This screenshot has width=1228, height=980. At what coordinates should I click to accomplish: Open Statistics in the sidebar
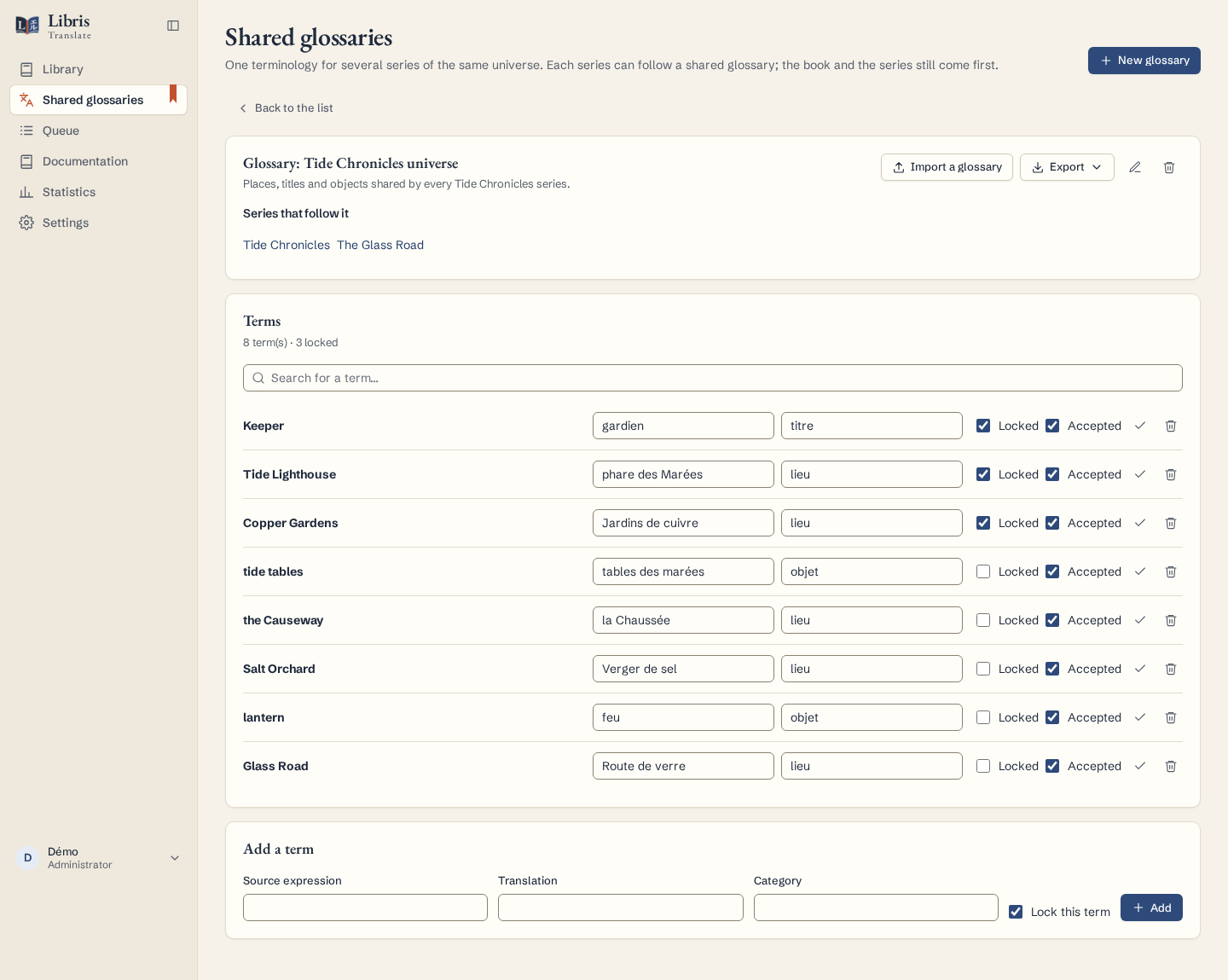99,192
